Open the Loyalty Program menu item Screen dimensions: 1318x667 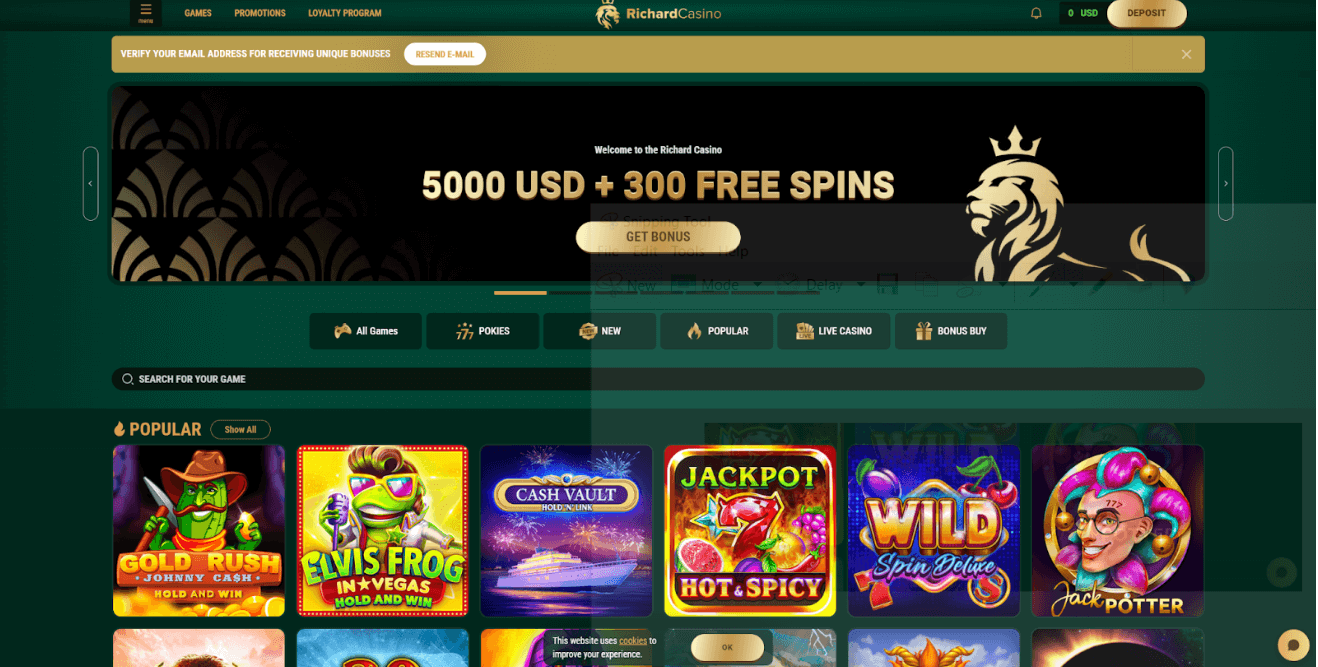(x=345, y=13)
